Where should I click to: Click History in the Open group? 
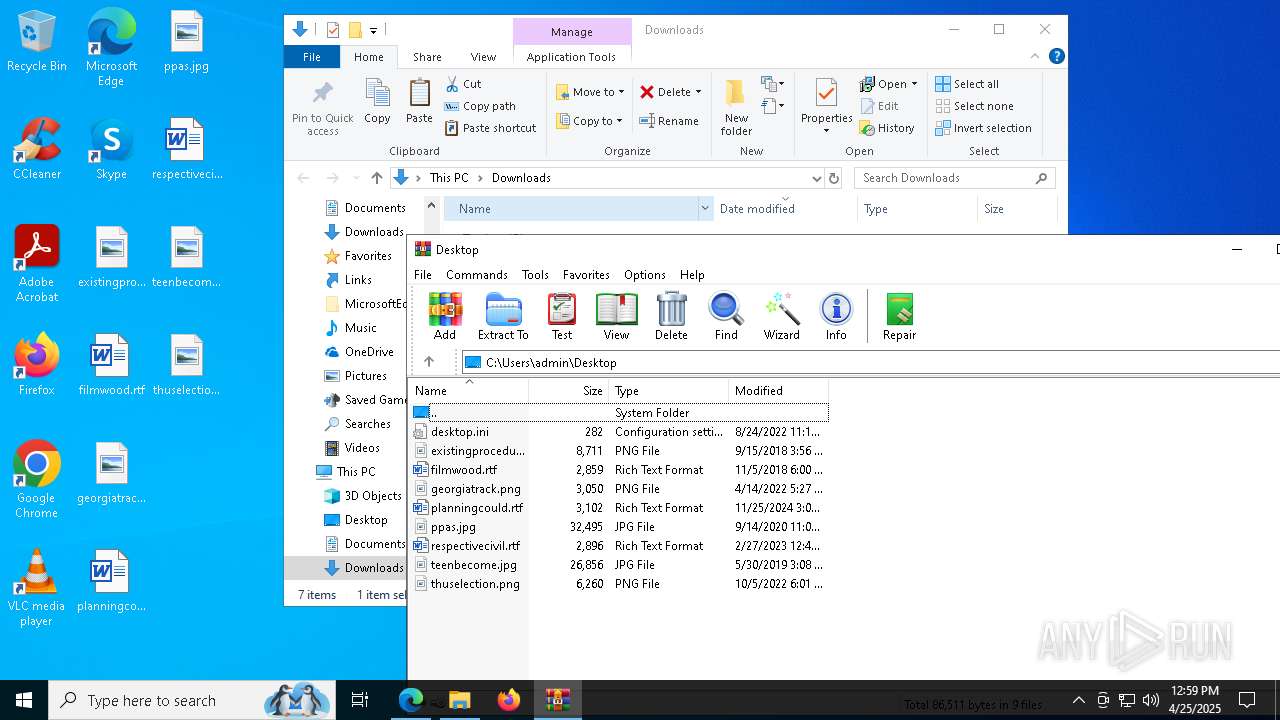[x=887, y=128]
